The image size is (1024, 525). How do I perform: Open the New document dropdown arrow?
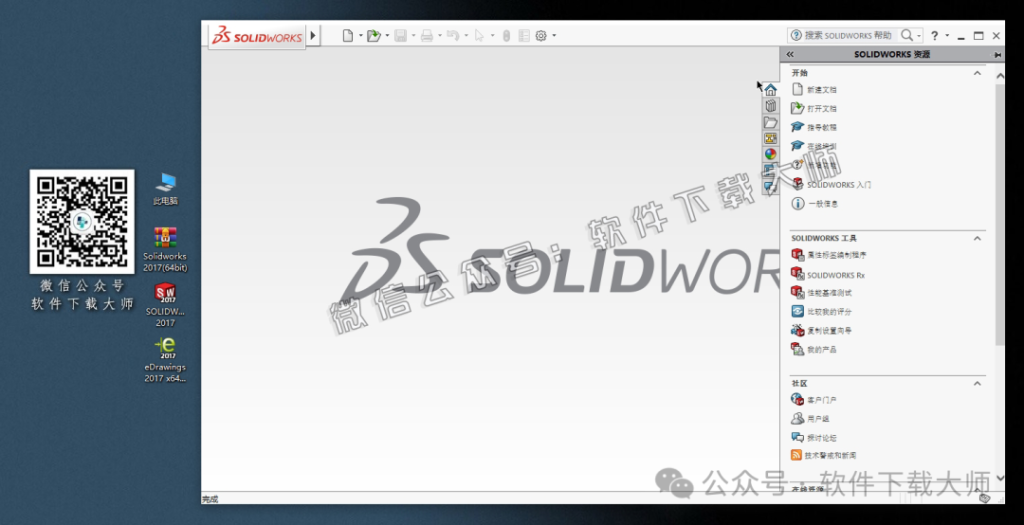[x=360, y=35]
